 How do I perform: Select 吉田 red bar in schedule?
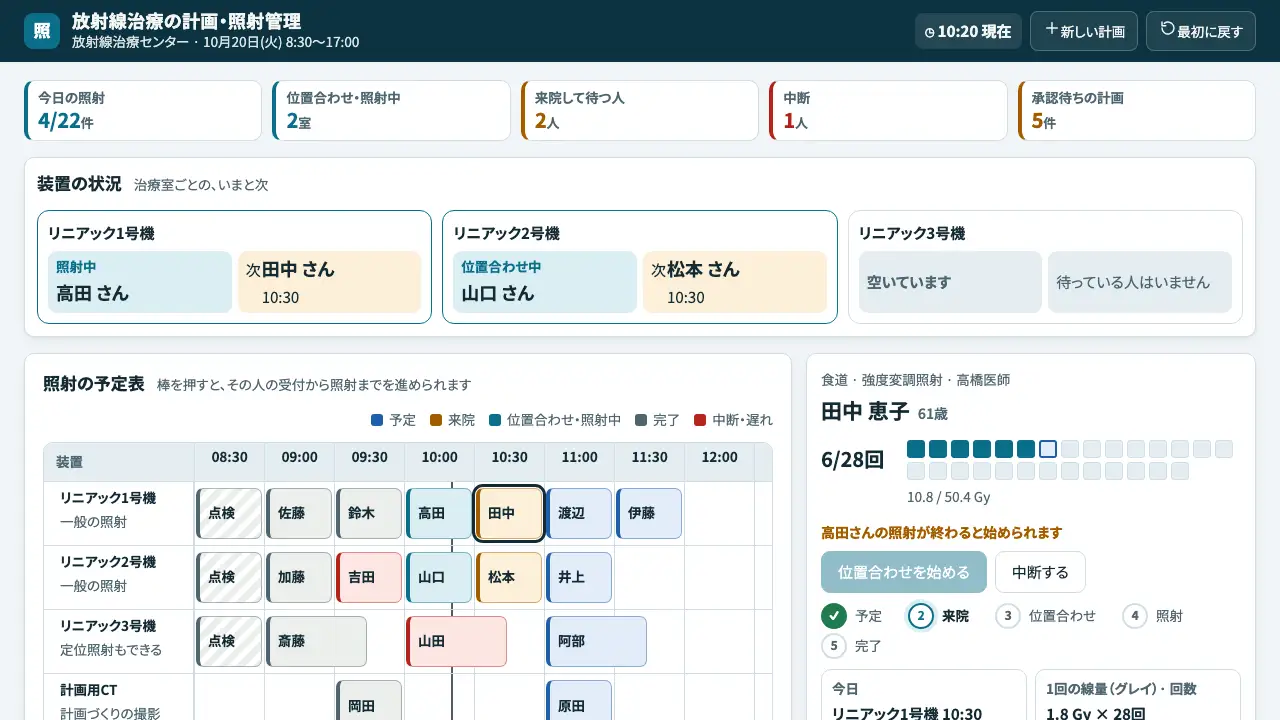pyautogui.click(x=369, y=577)
